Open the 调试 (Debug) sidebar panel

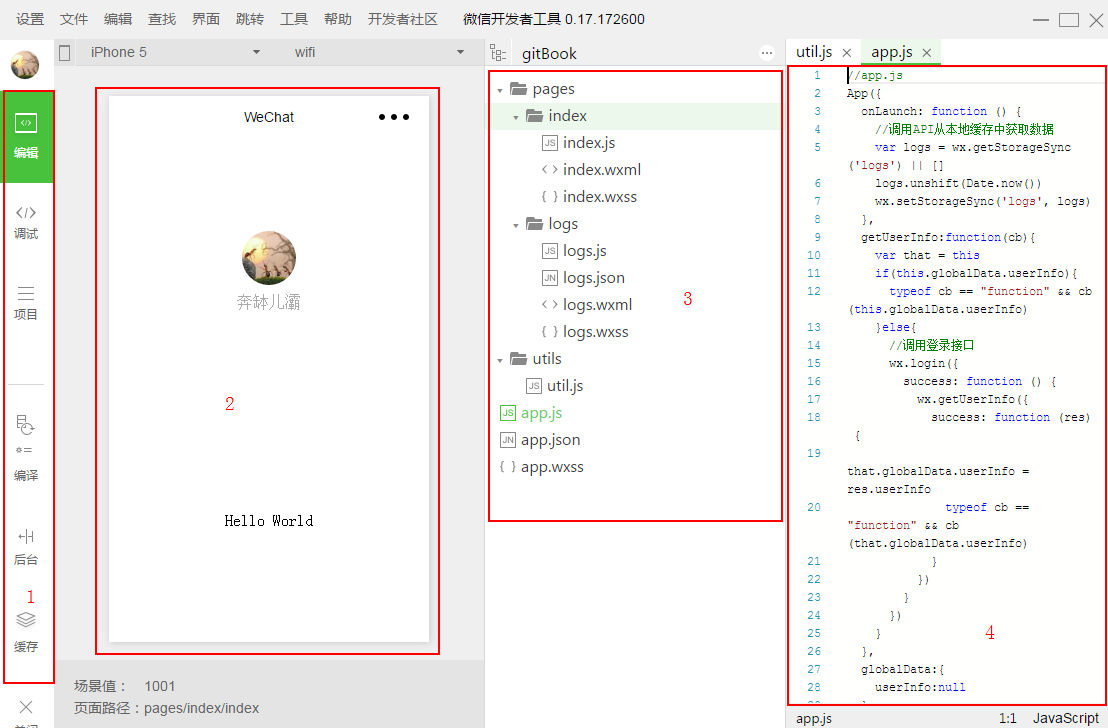(x=26, y=222)
